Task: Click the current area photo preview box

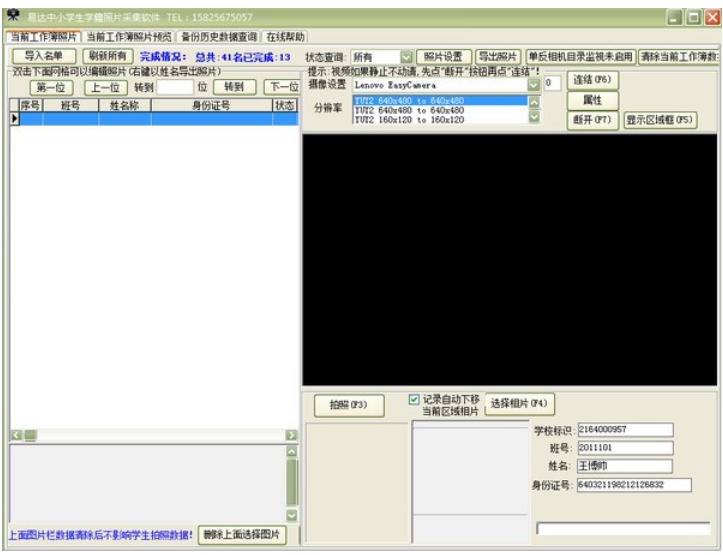Action: pyautogui.click(x=470, y=482)
